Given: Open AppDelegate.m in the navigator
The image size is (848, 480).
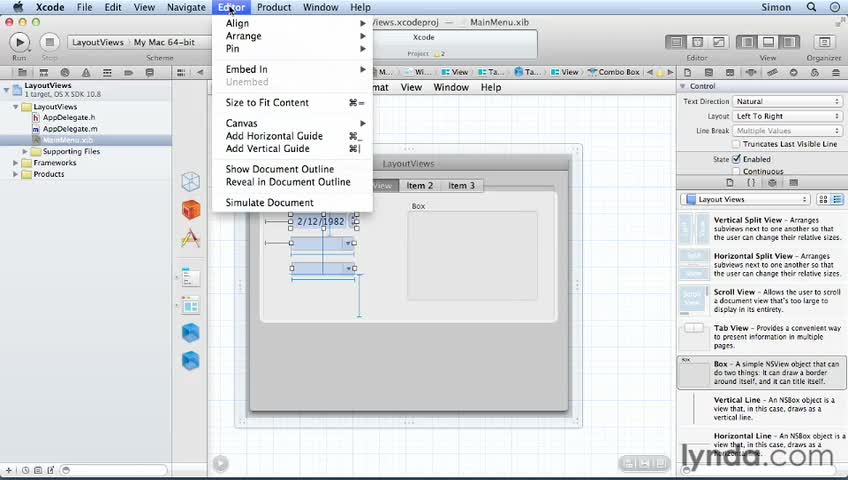Looking at the screenshot, I should click(70, 129).
